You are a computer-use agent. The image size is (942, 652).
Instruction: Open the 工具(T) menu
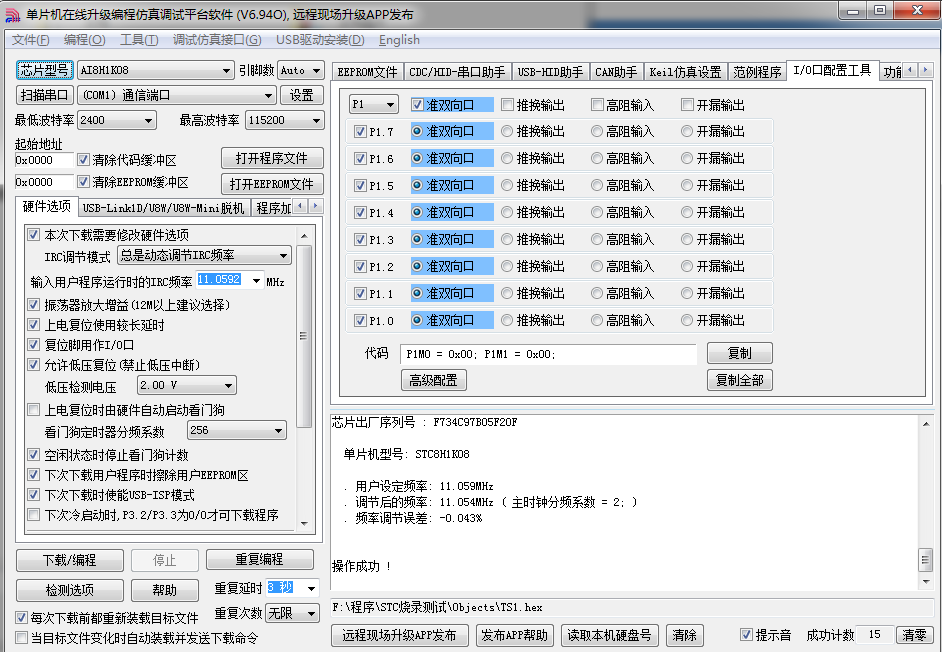pos(139,40)
